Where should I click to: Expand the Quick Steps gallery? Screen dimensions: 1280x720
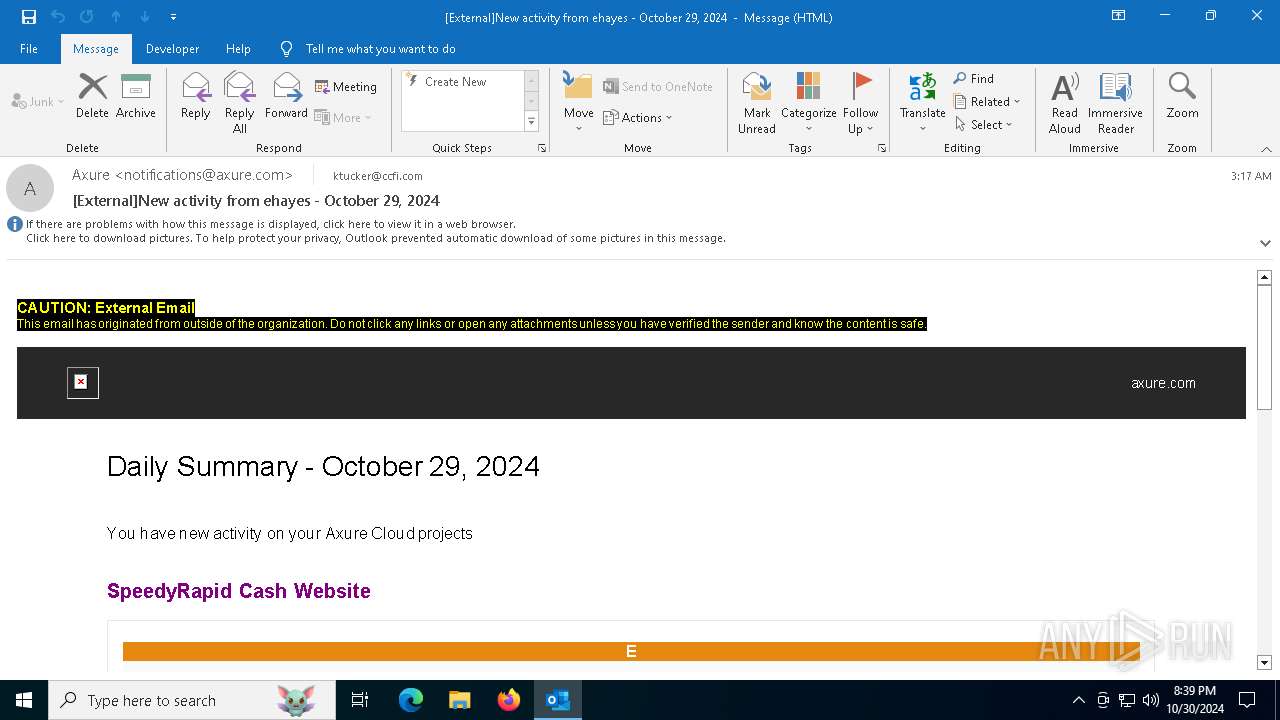tap(532, 121)
